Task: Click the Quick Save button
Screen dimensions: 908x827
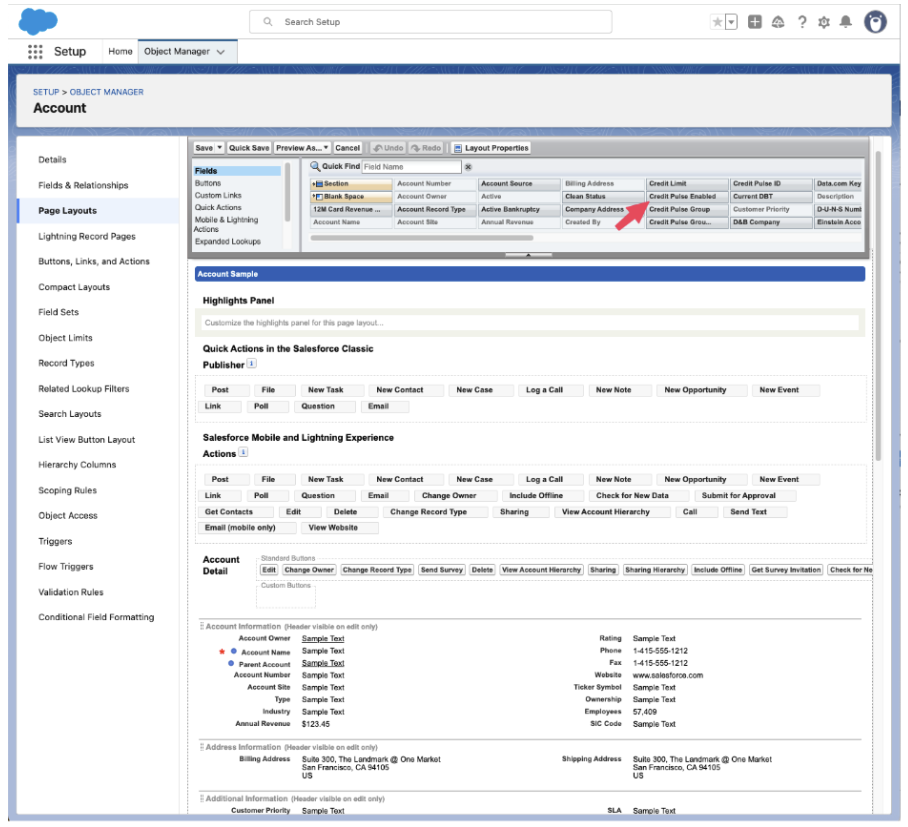Action: point(249,148)
